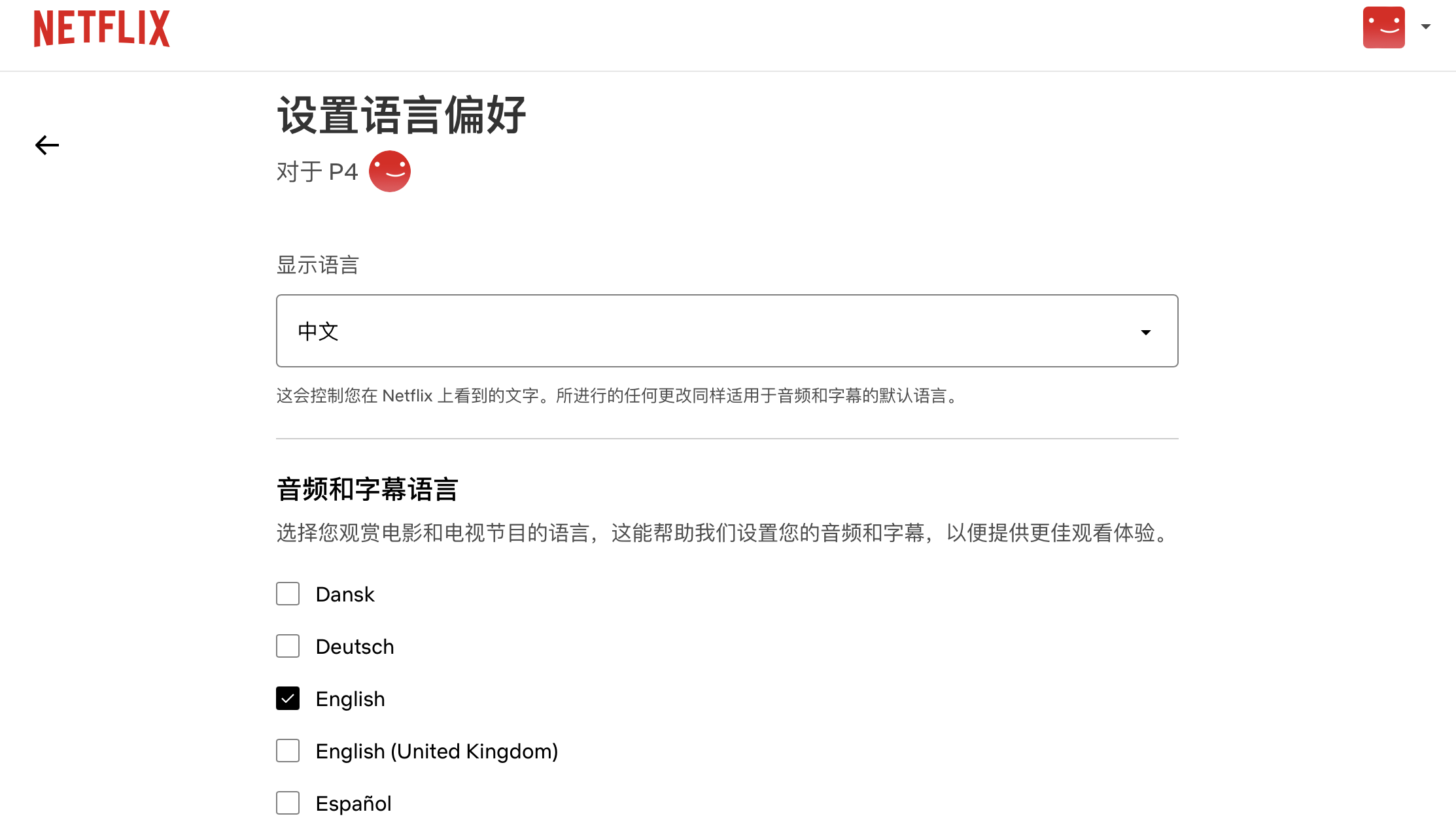The image size is (1456, 829).
Task: Click the back arrow icon
Action: (47, 145)
